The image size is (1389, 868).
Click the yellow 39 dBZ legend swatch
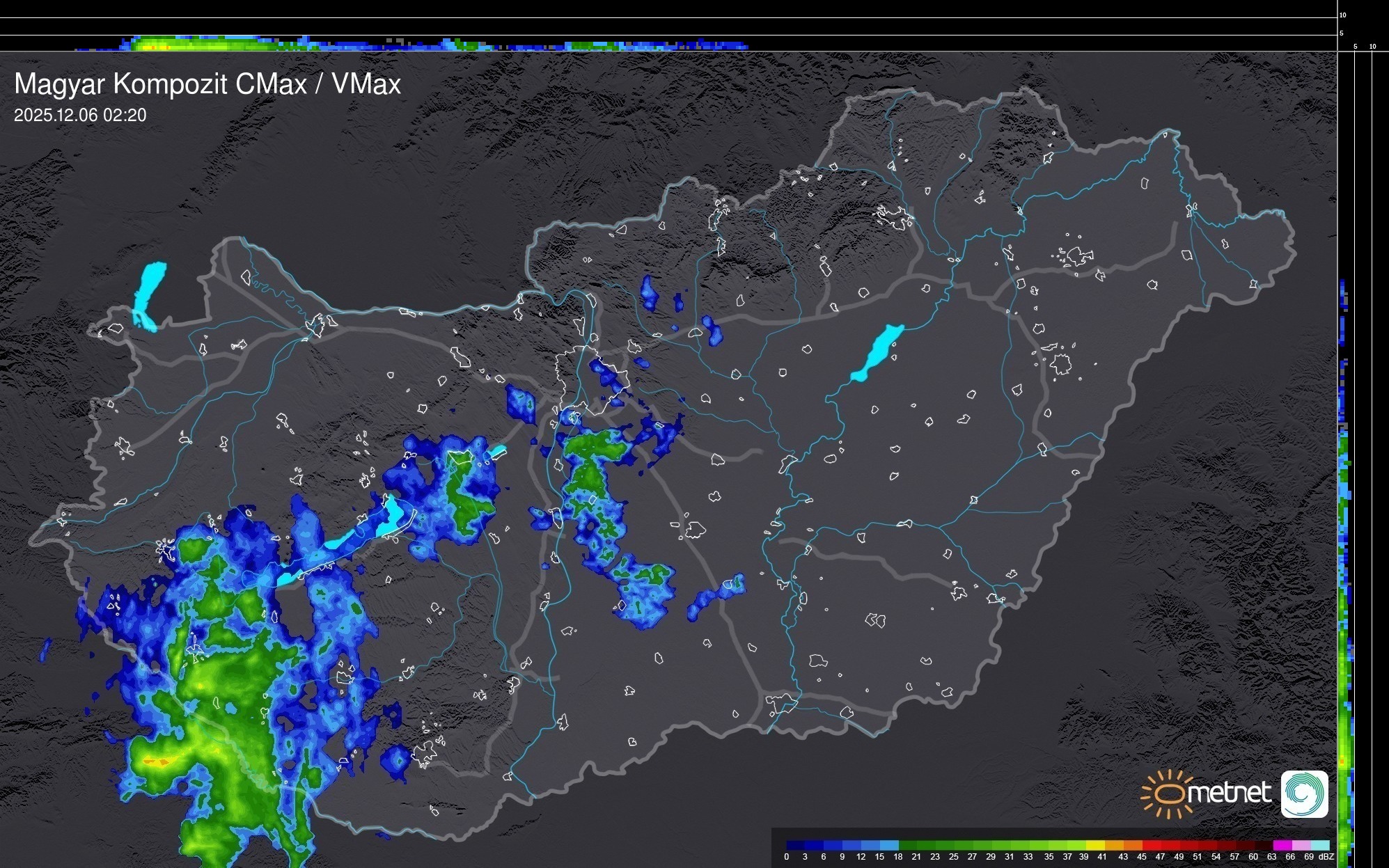(x=1095, y=846)
